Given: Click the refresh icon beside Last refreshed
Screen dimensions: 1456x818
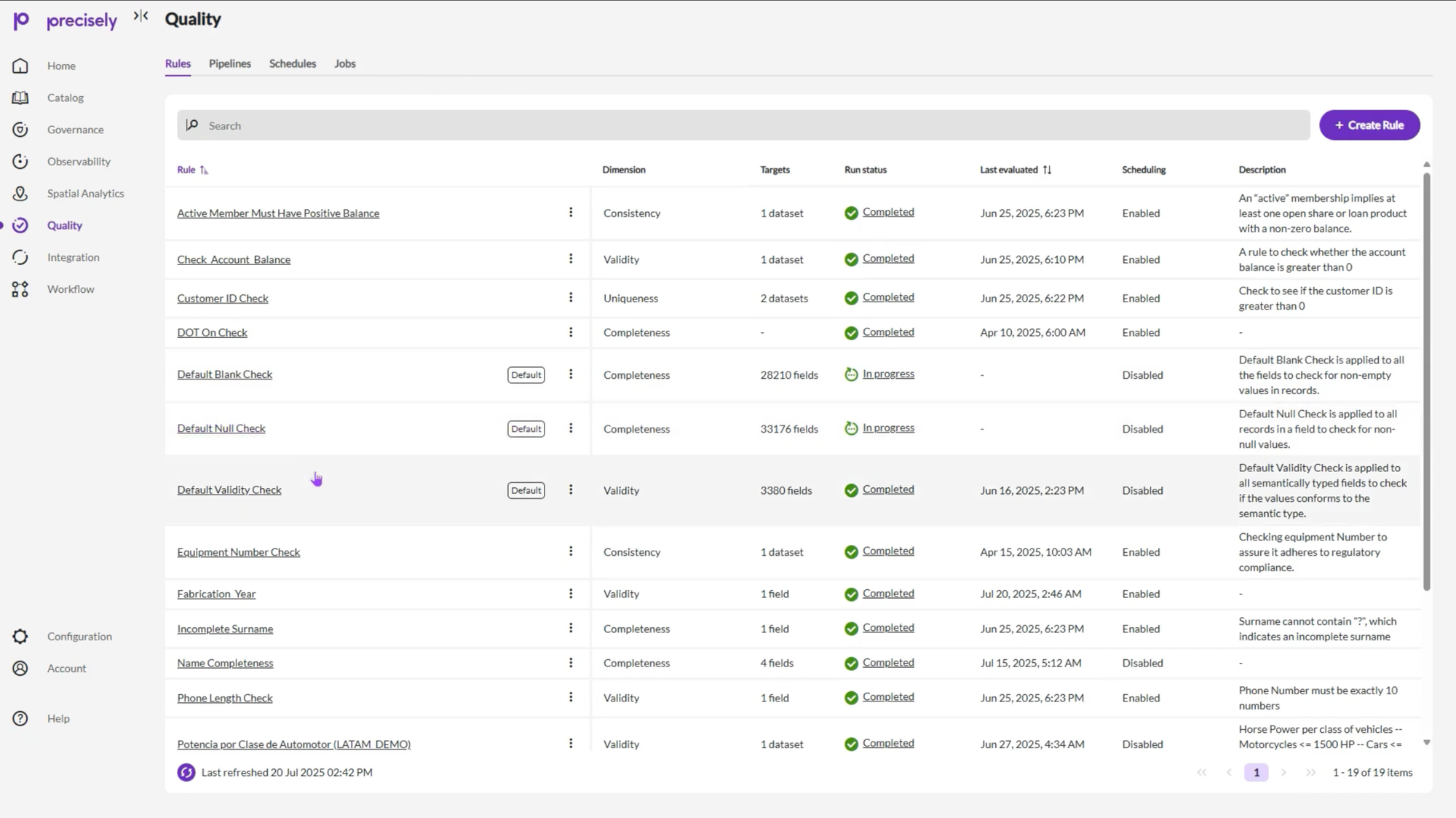Looking at the screenshot, I should tap(186, 772).
